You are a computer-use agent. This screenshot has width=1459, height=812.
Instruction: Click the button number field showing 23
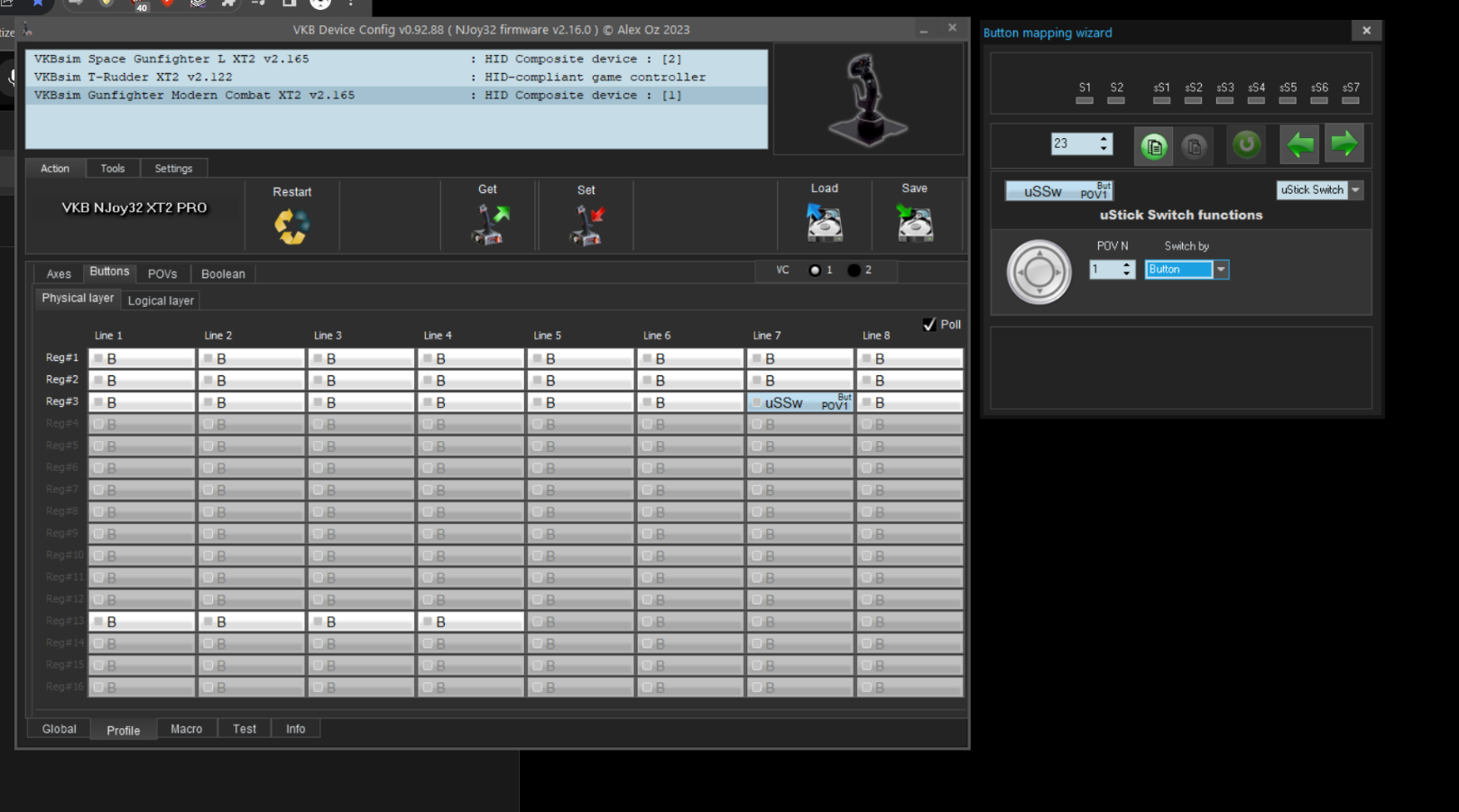pos(1074,143)
